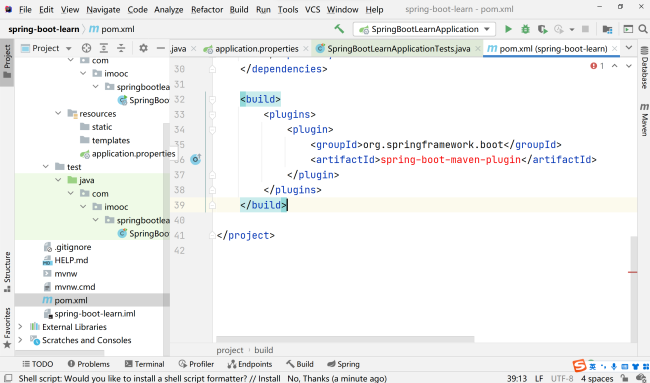Click the Stop square icon
The width and height of the screenshot is (650, 383).
[x=585, y=29]
